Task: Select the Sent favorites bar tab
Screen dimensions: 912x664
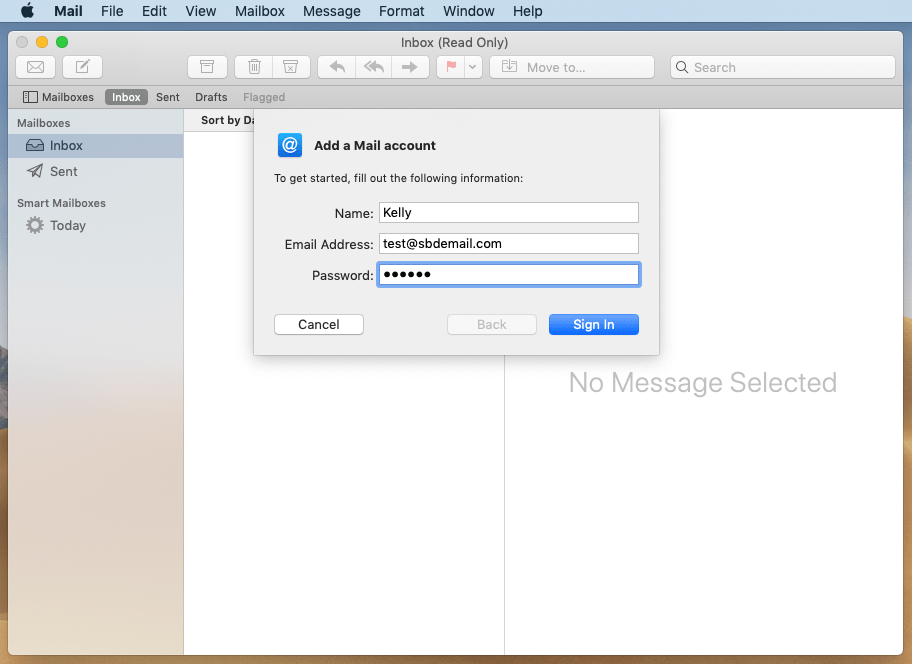Action: coord(168,97)
